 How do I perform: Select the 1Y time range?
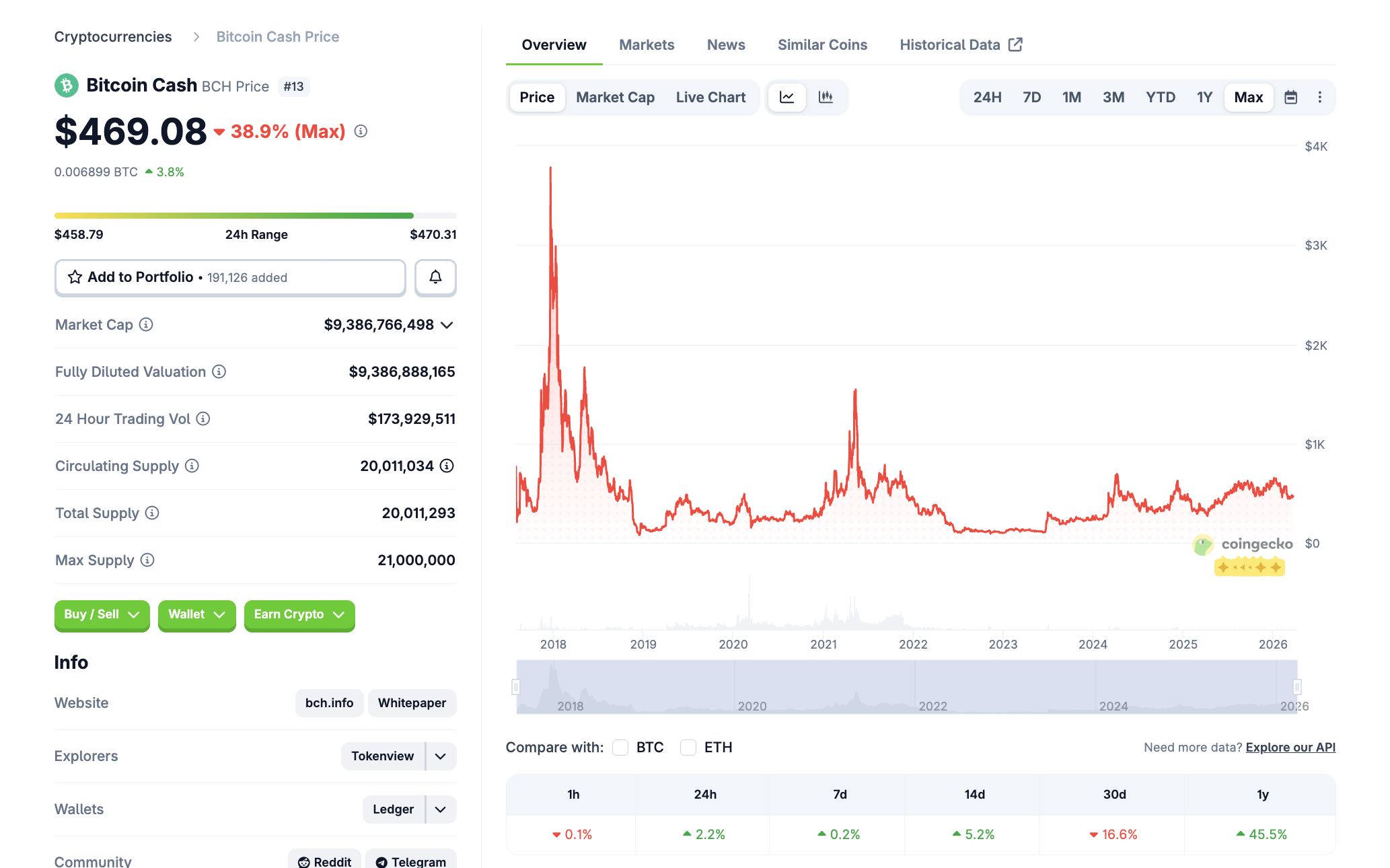pos(1204,97)
